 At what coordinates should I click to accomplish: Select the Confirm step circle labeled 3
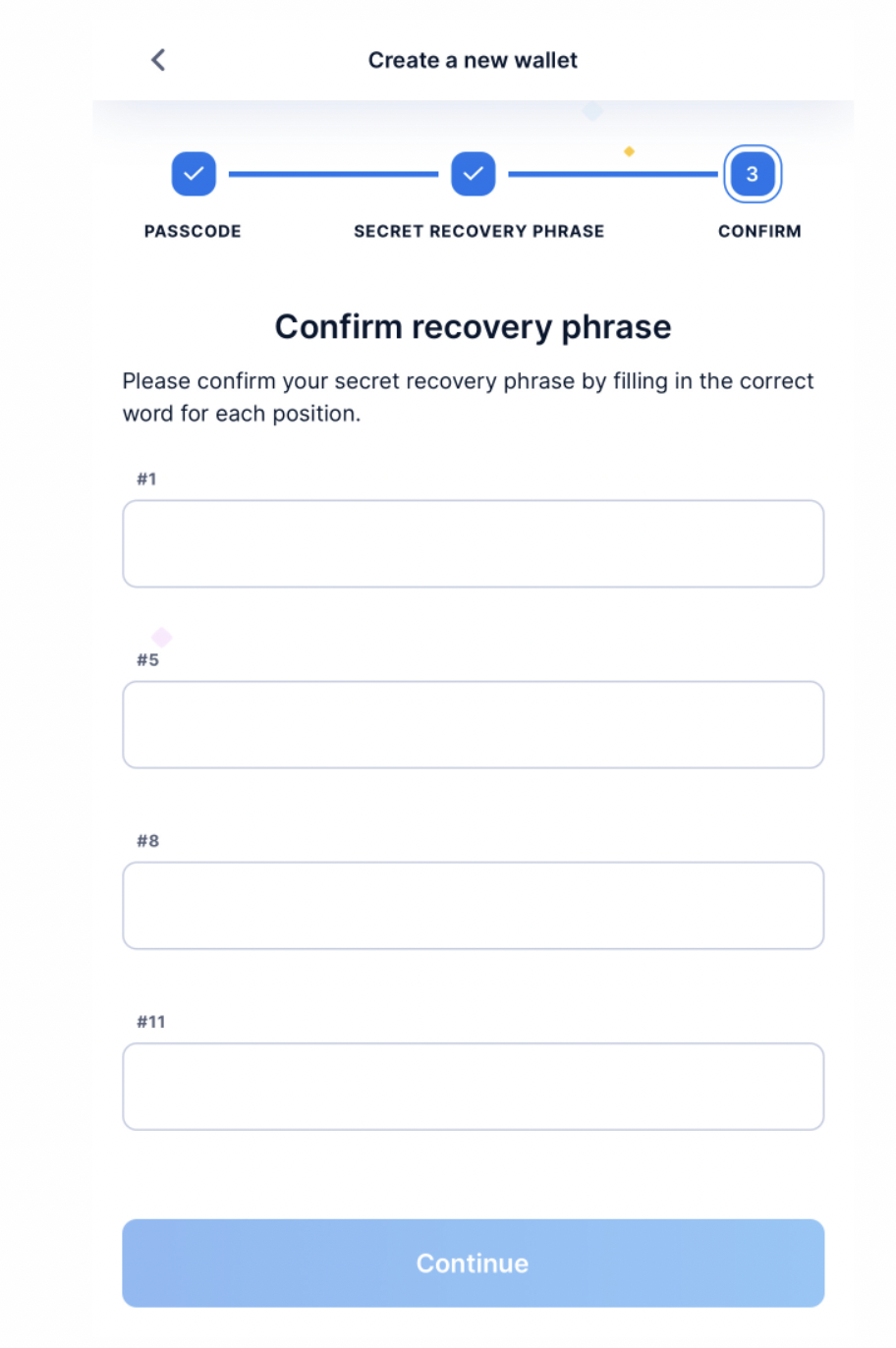coord(752,174)
